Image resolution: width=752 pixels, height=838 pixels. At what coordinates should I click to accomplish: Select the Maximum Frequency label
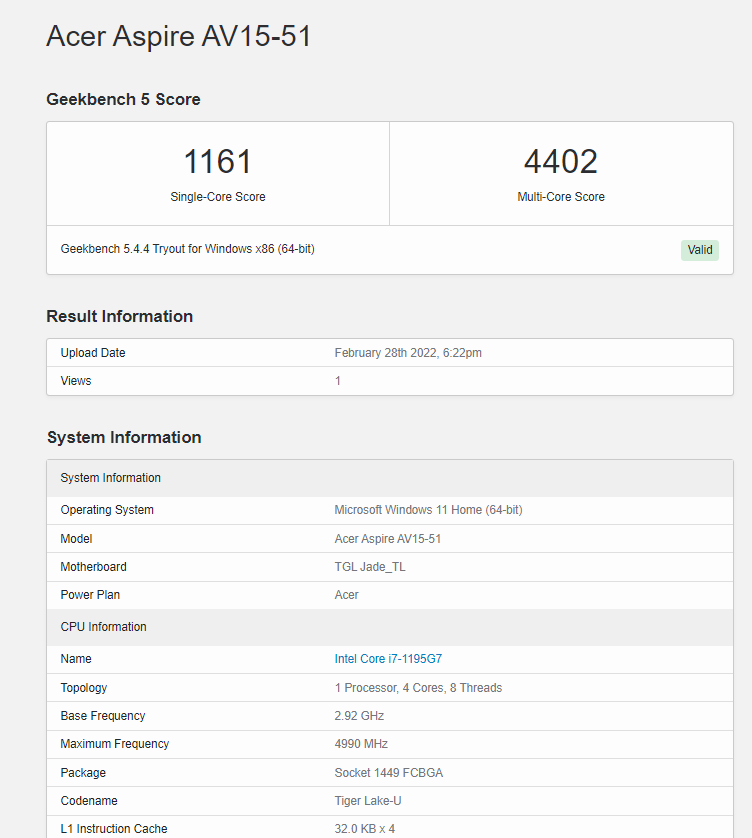114,744
